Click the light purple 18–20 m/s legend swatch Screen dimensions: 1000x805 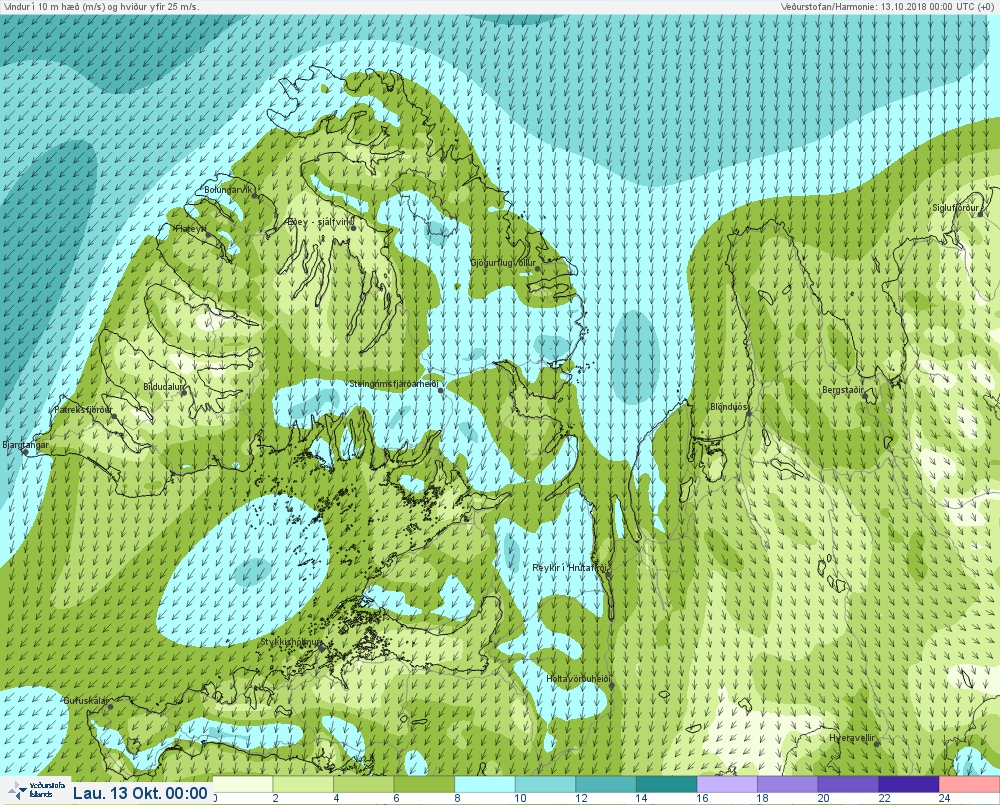tap(788, 784)
